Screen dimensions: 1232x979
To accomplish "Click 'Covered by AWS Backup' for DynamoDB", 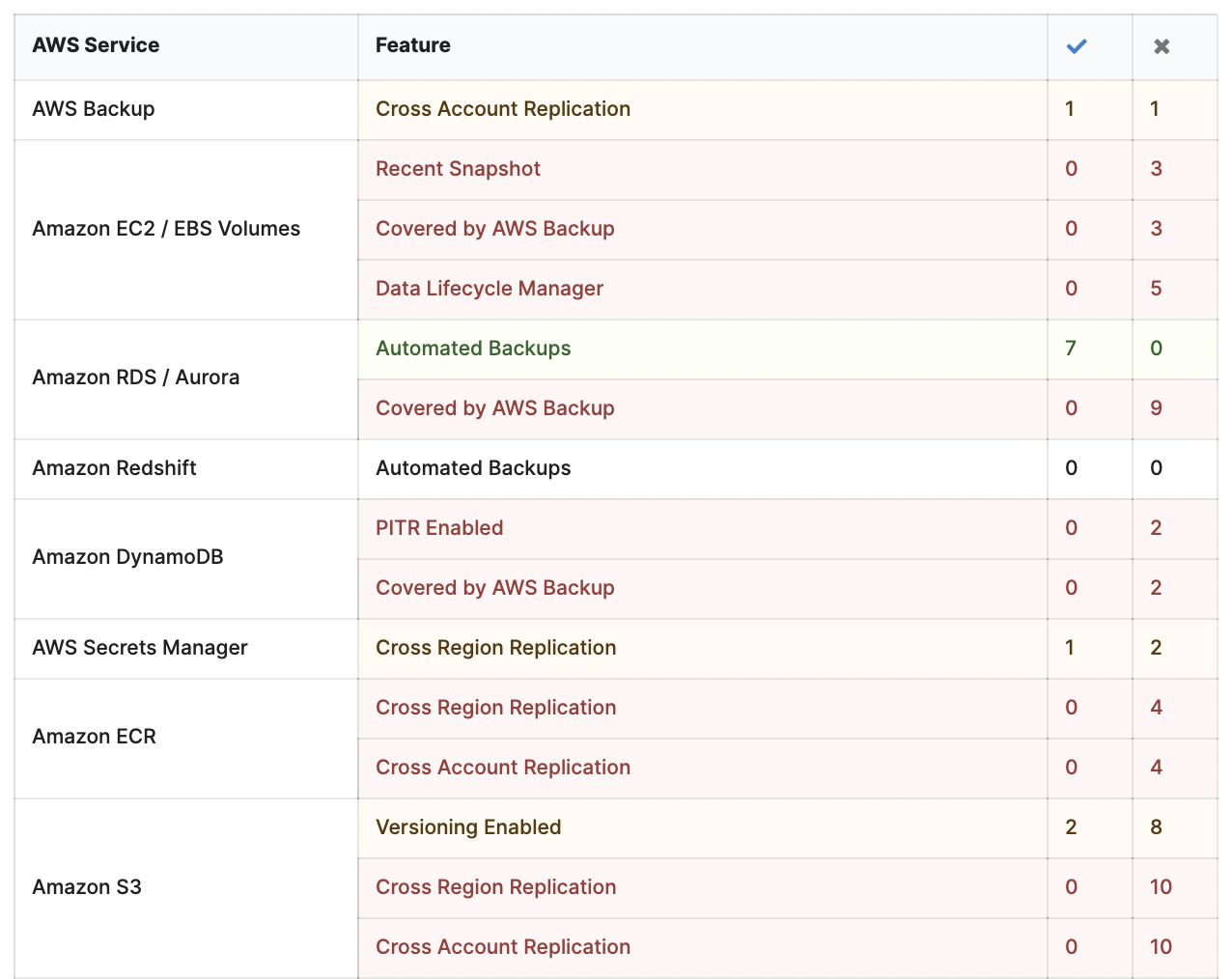I will pyautogui.click(x=495, y=588).
